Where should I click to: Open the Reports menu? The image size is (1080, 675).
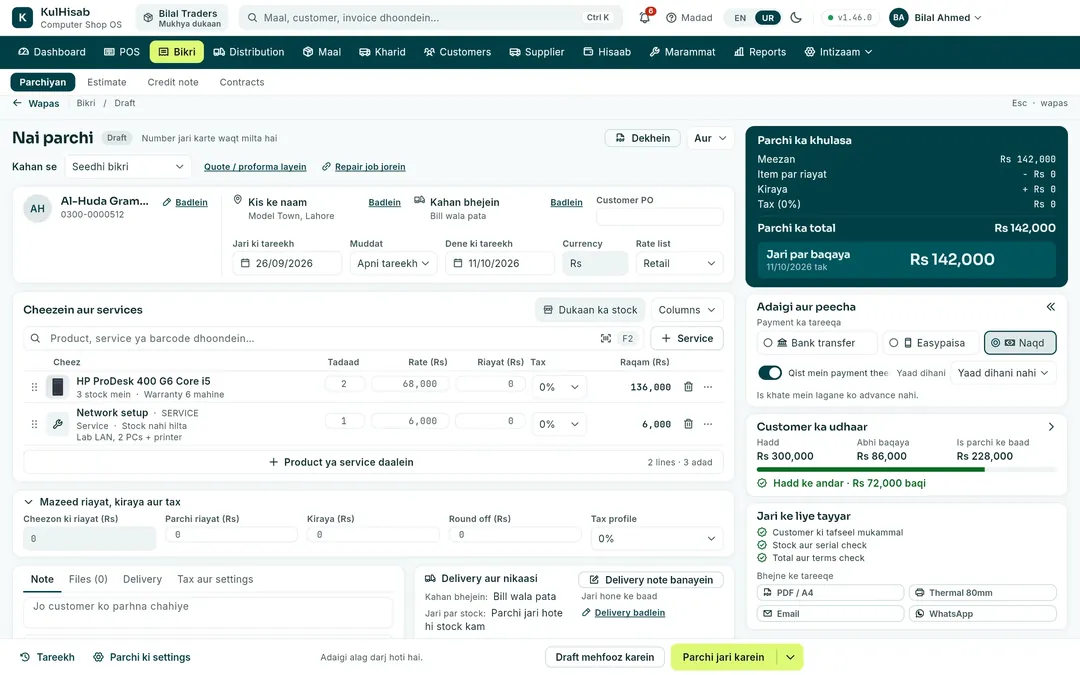[x=760, y=52]
